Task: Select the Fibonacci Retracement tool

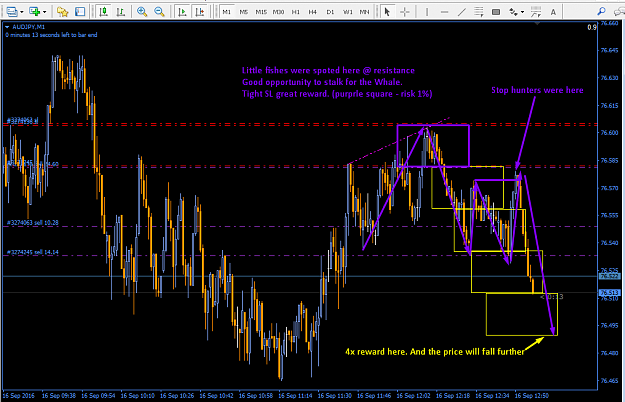Action: pos(479,12)
